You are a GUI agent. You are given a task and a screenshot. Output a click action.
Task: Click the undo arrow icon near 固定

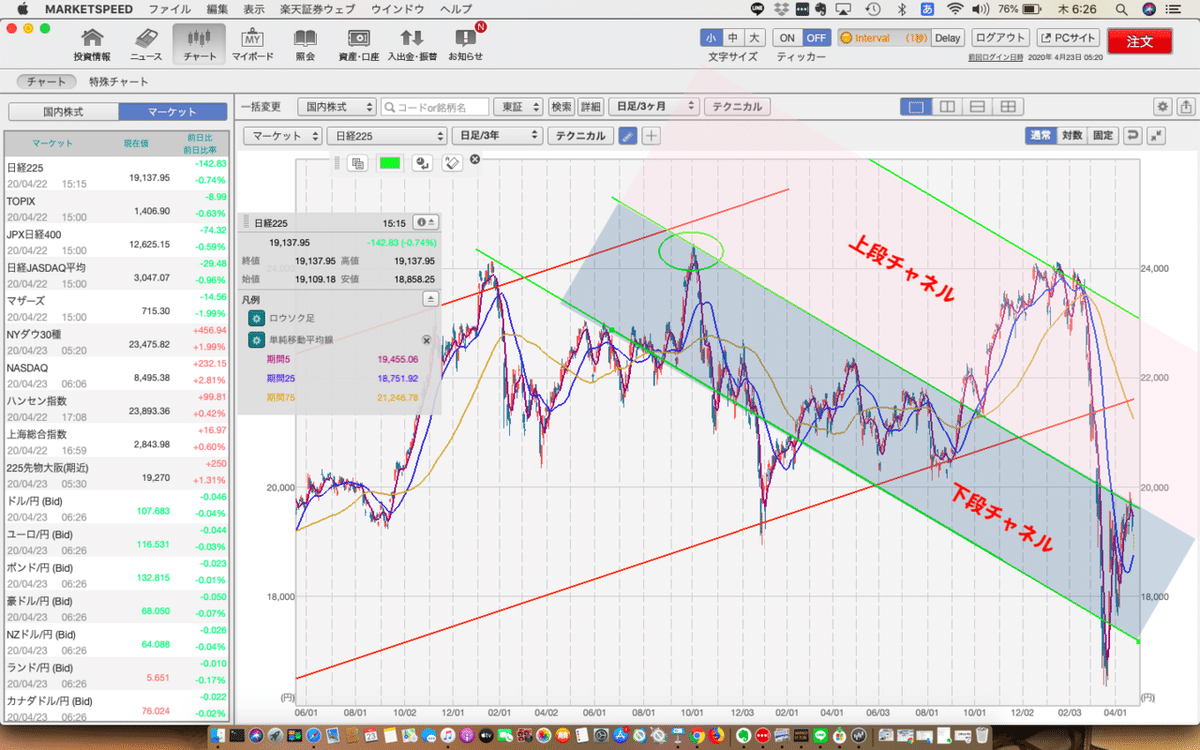pos(1132,135)
